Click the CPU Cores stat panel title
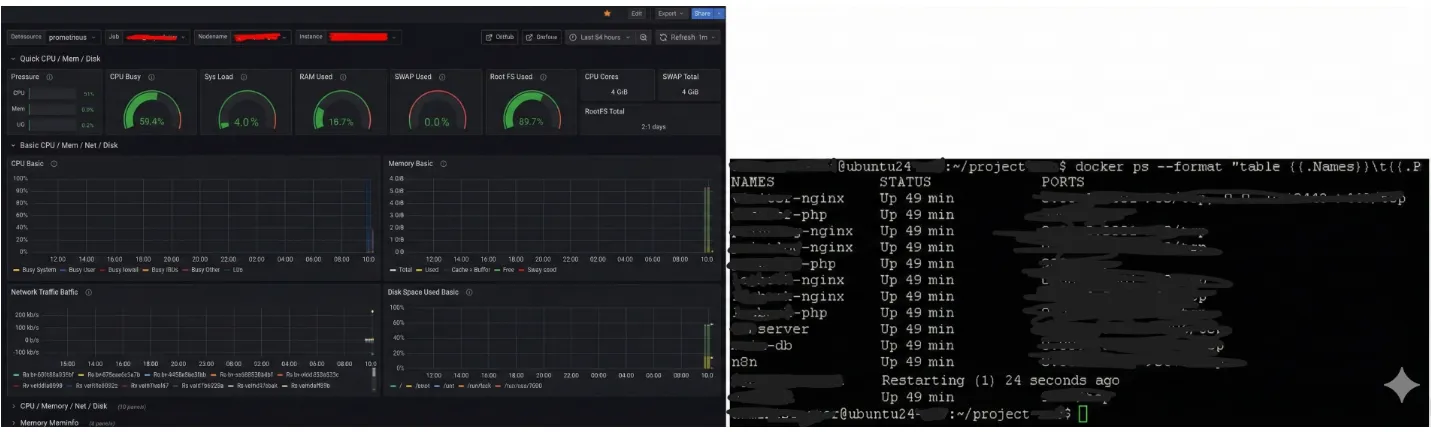The image size is (1431, 432). click(x=603, y=76)
